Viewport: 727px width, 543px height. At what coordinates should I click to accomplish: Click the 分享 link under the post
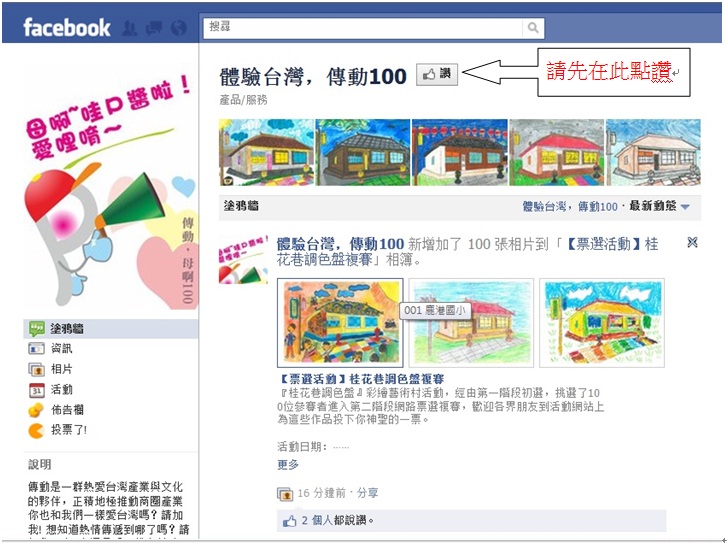(x=367, y=493)
